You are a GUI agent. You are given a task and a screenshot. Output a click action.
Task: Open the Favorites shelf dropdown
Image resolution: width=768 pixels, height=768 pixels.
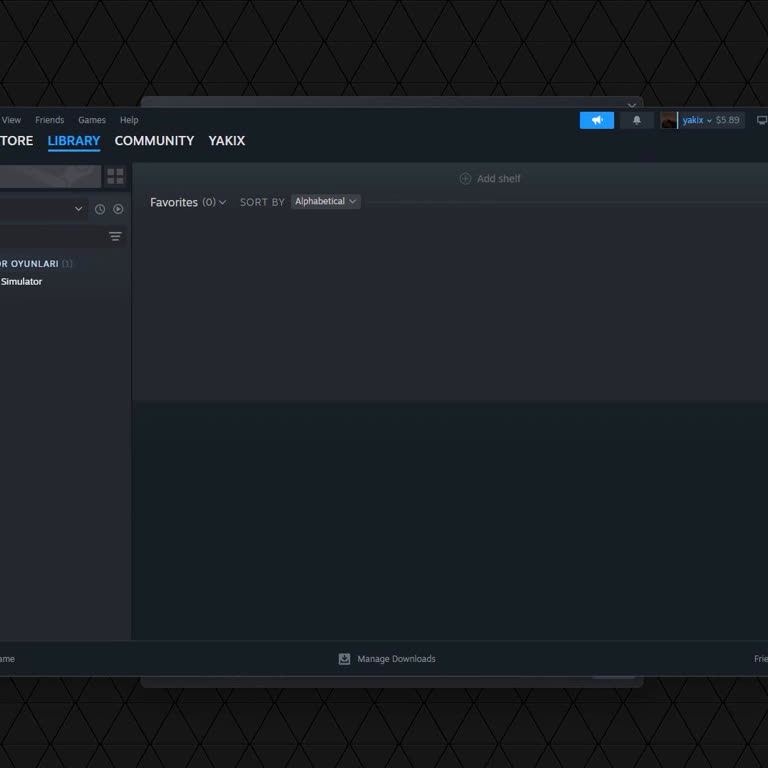pos(188,202)
